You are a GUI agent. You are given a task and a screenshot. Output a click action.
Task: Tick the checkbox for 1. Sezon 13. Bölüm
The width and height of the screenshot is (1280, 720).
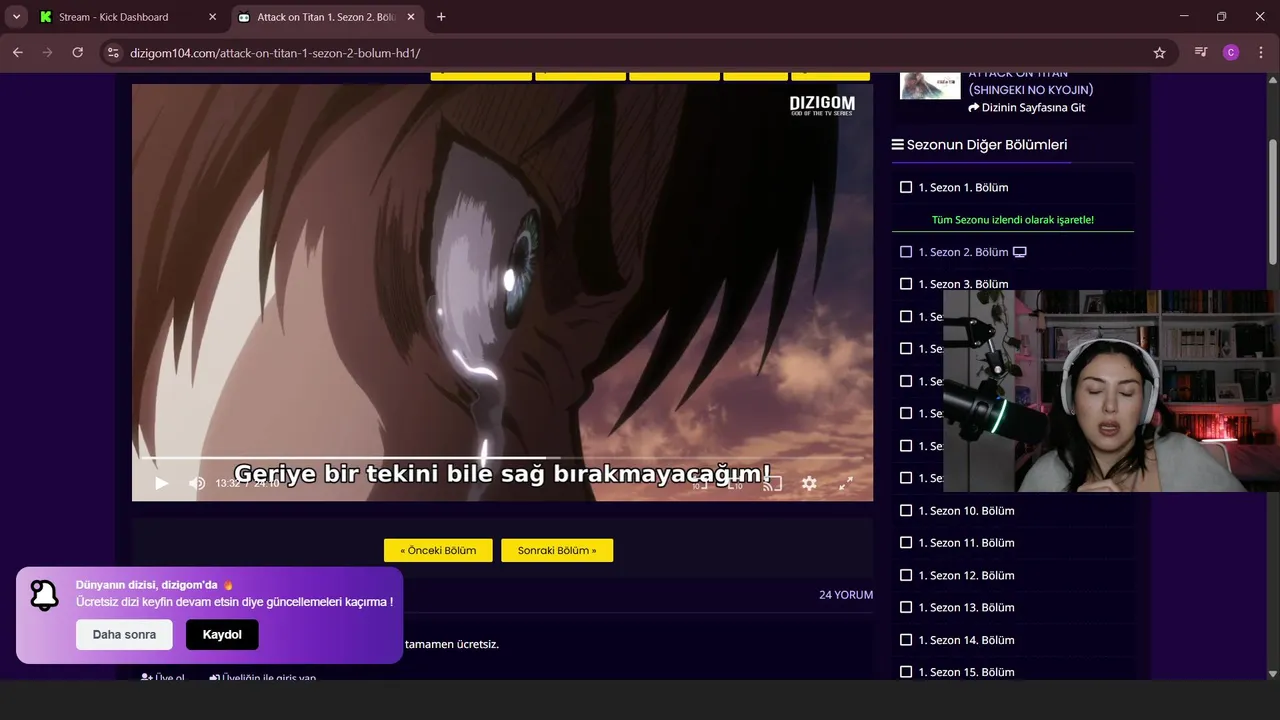pos(906,607)
